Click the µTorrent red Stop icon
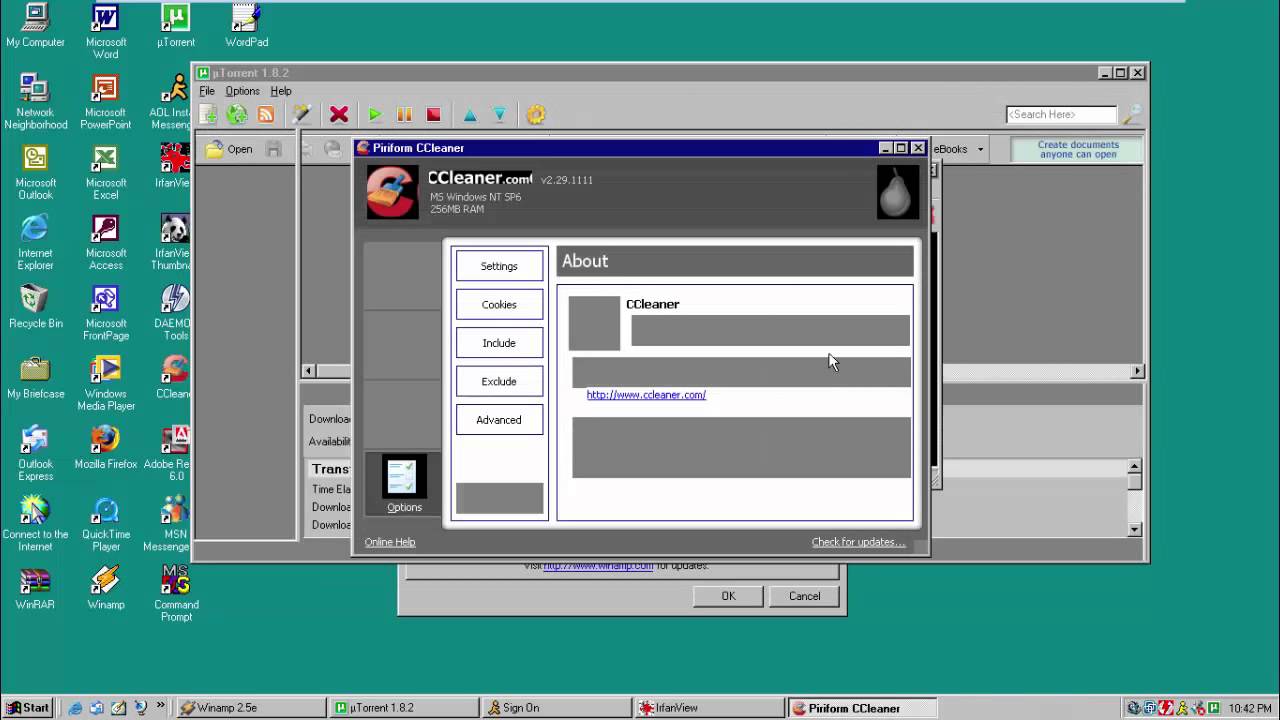 (x=433, y=115)
